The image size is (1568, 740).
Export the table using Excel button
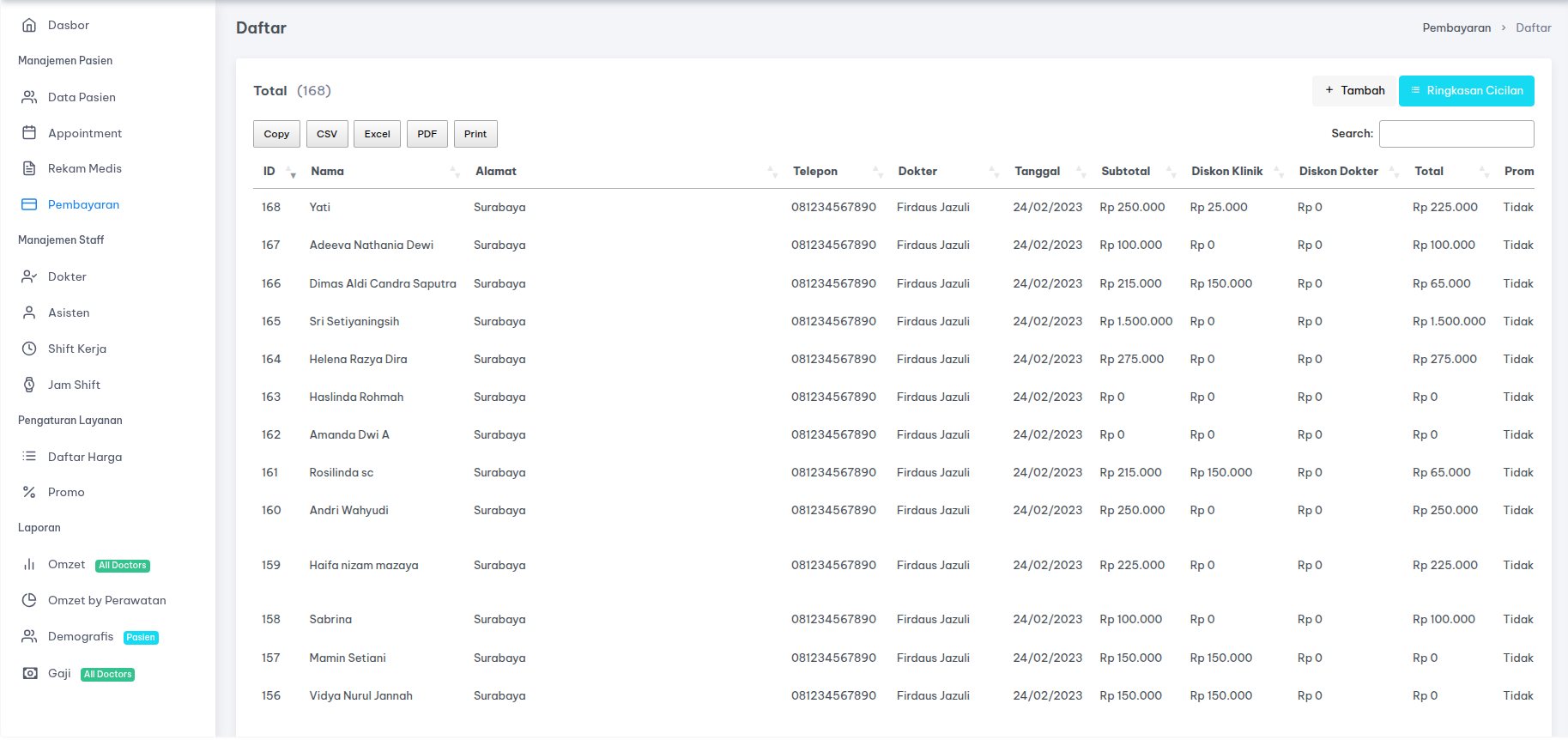point(377,134)
